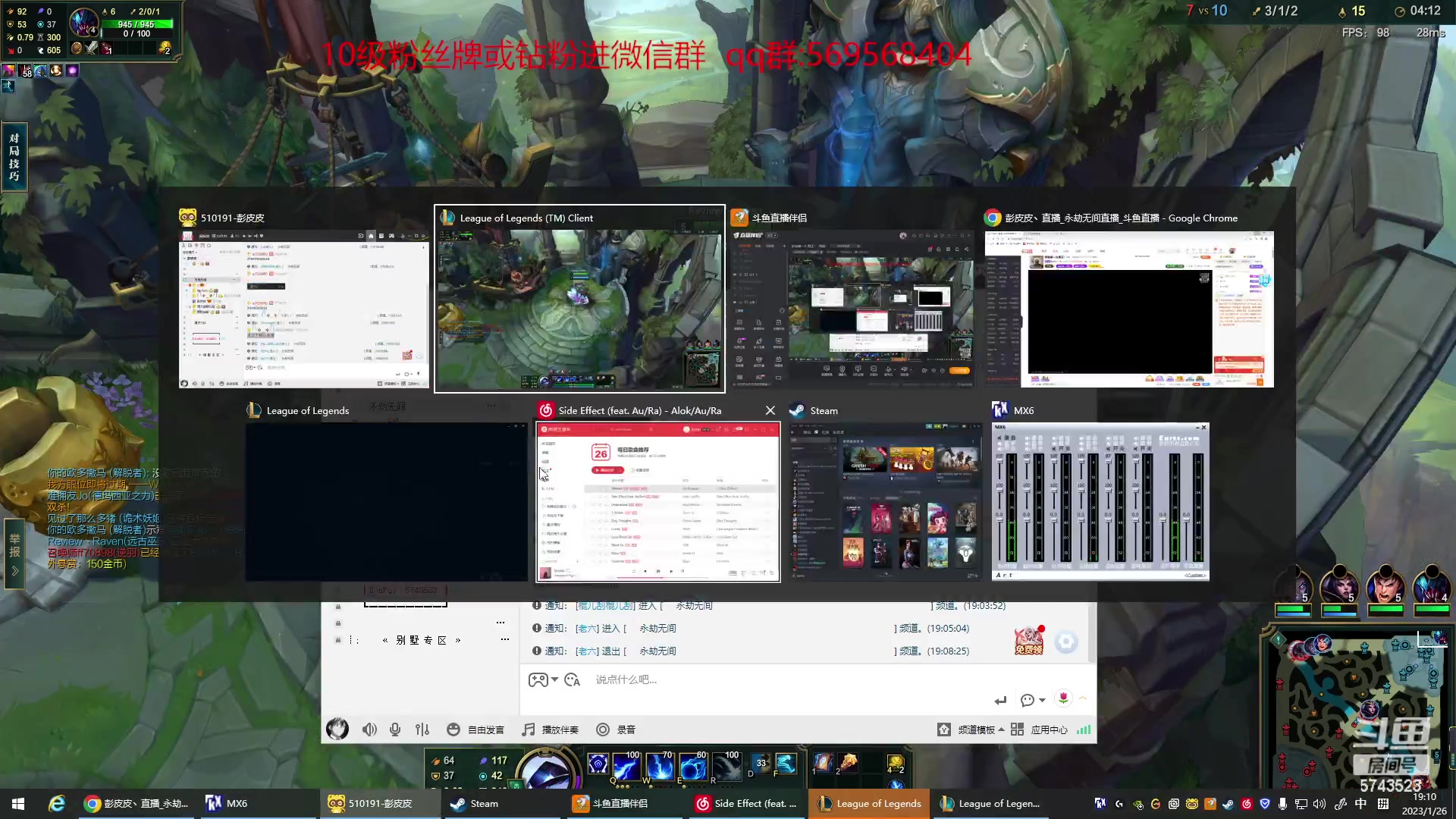Open the chat font style icon
The width and height of the screenshot is (1456, 819).
coord(573,679)
